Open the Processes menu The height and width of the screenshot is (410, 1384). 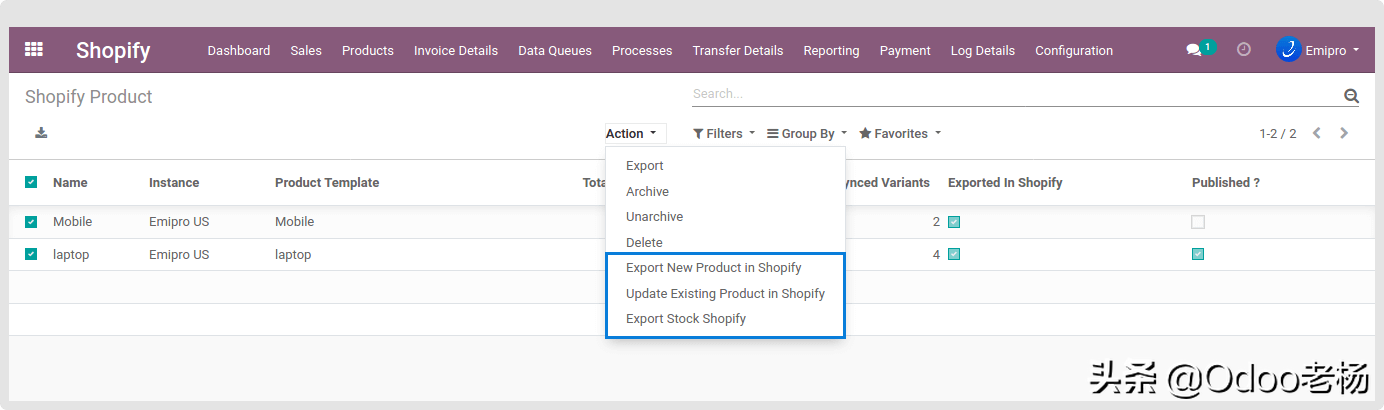[642, 51]
